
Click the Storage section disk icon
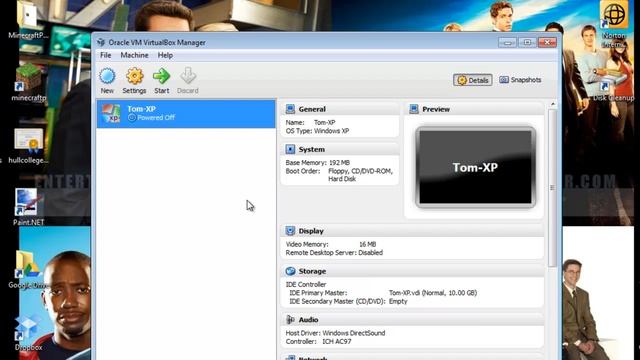290,271
